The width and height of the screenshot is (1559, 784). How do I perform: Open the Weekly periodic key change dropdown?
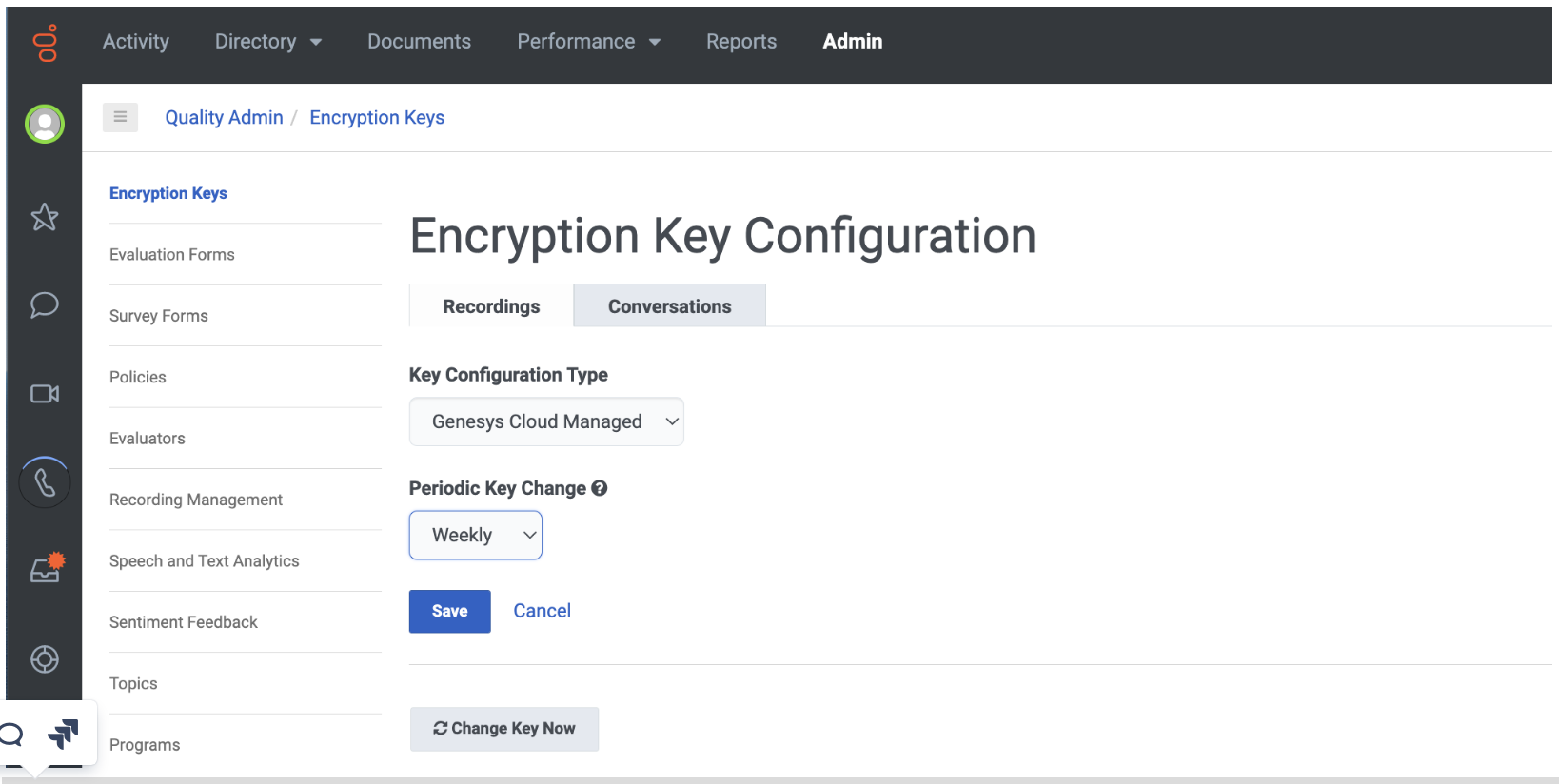coord(476,535)
